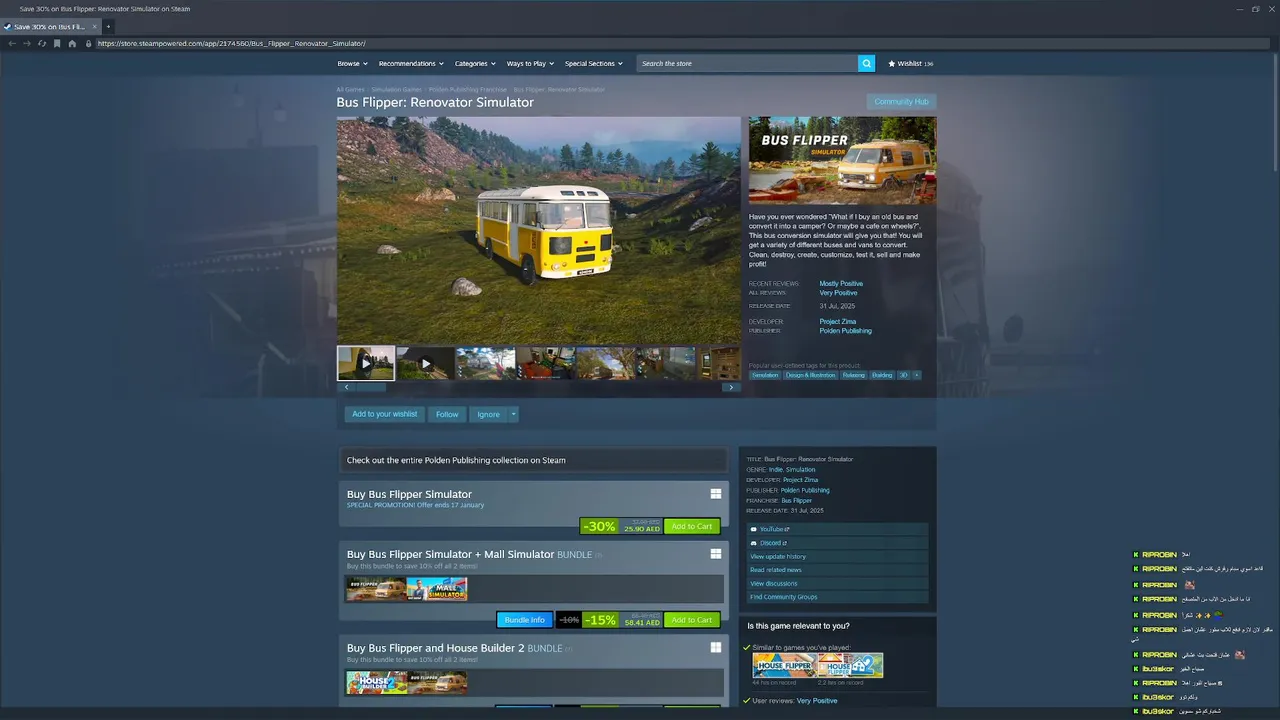Click the Mall Simulator bundle cover image
Viewport: 1280px width, 720px height.
437,589
